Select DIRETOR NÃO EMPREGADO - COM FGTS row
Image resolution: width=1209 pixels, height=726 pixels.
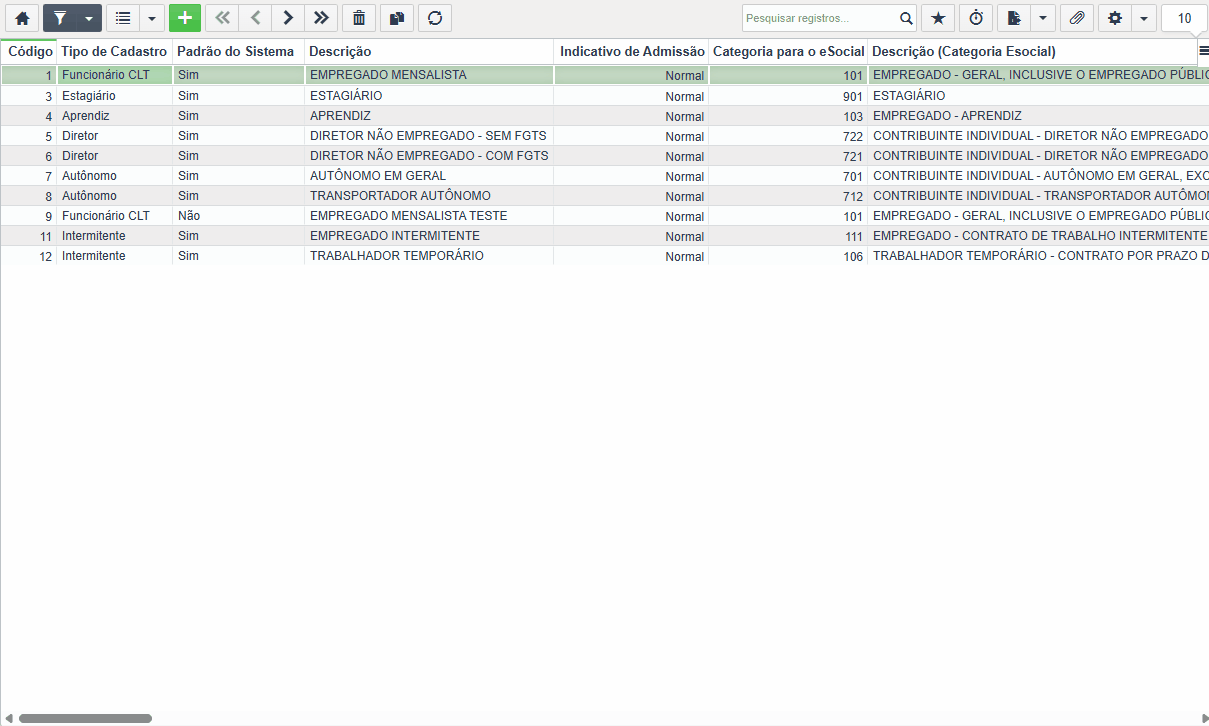[x=429, y=156]
